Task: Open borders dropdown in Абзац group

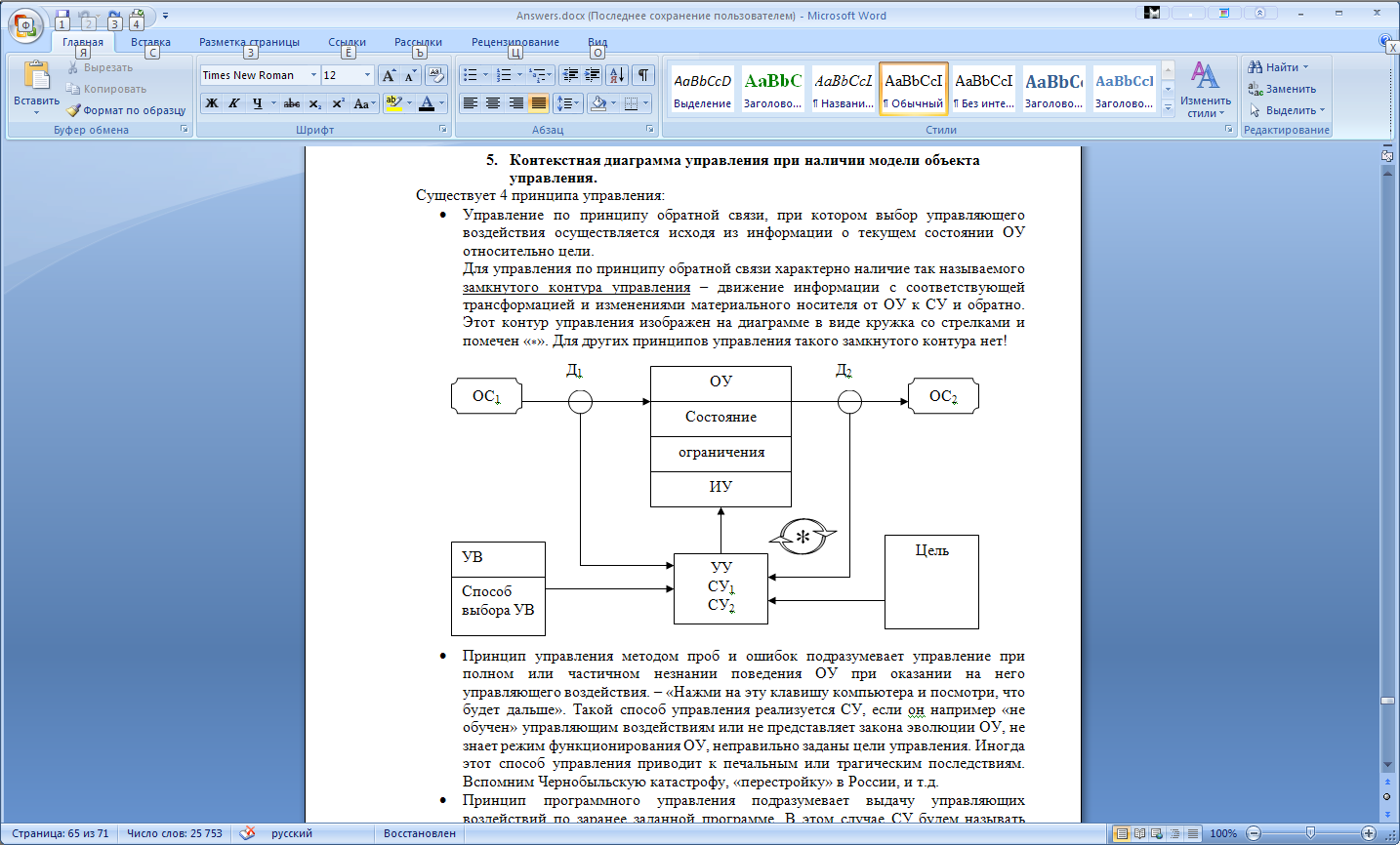Action: [x=646, y=103]
